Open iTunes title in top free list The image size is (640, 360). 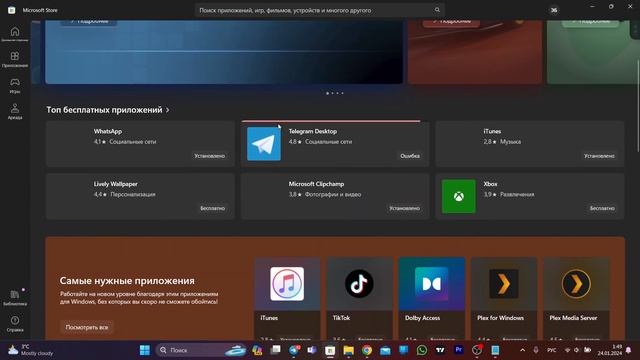492,131
